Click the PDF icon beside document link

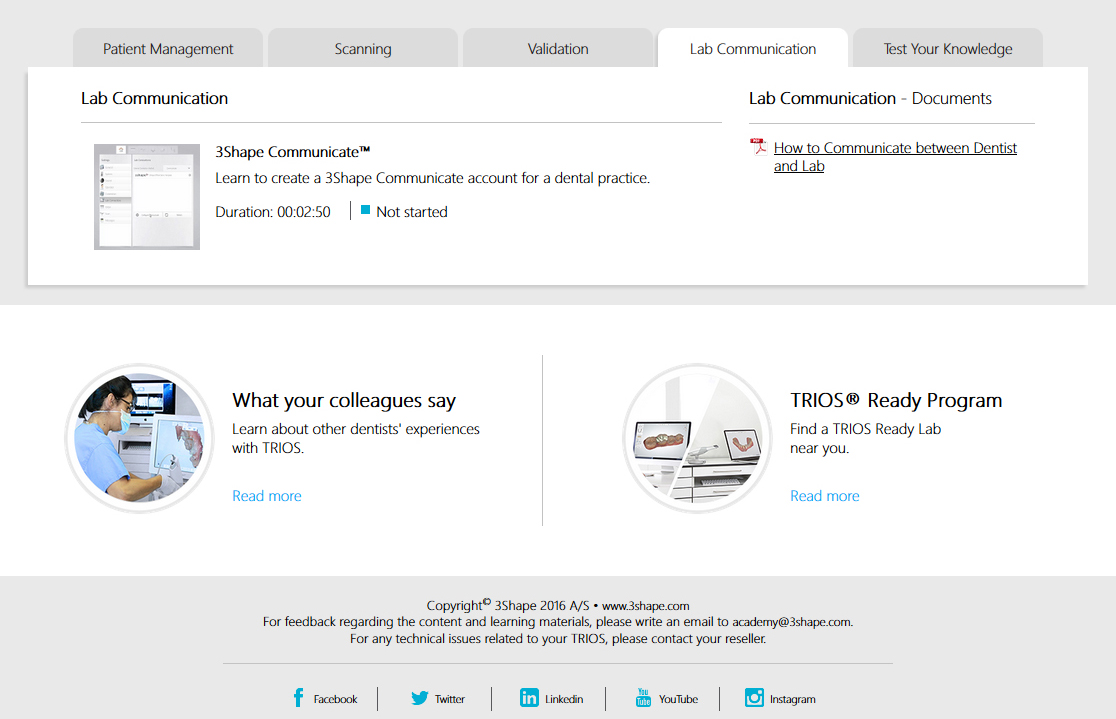point(758,148)
